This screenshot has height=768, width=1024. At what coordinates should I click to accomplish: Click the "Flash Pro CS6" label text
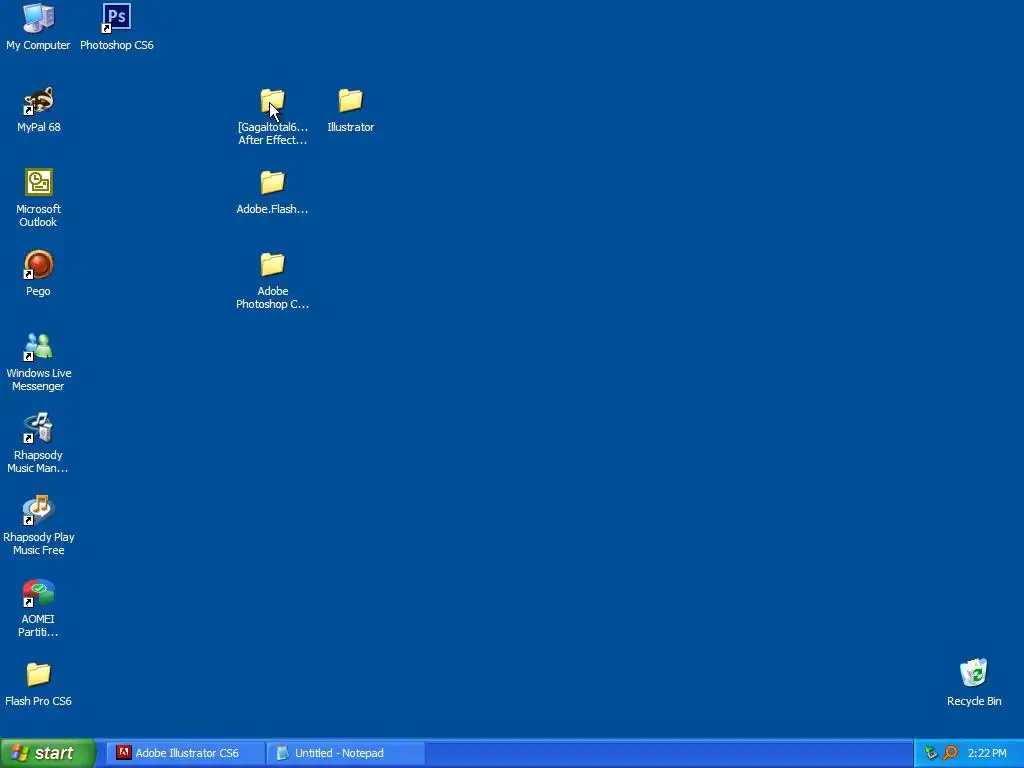pos(39,701)
